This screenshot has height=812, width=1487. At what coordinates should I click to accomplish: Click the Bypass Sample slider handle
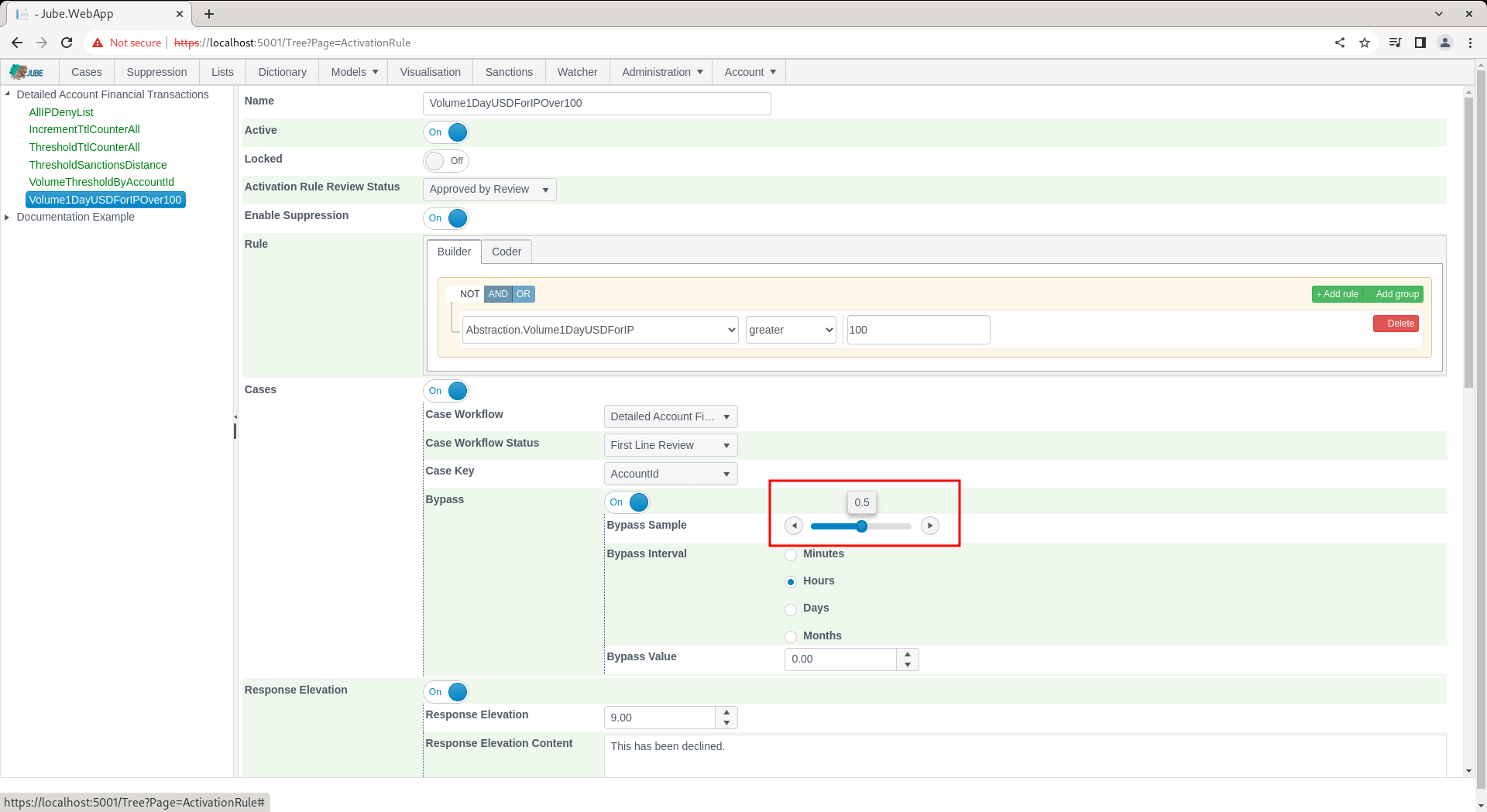click(861, 526)
